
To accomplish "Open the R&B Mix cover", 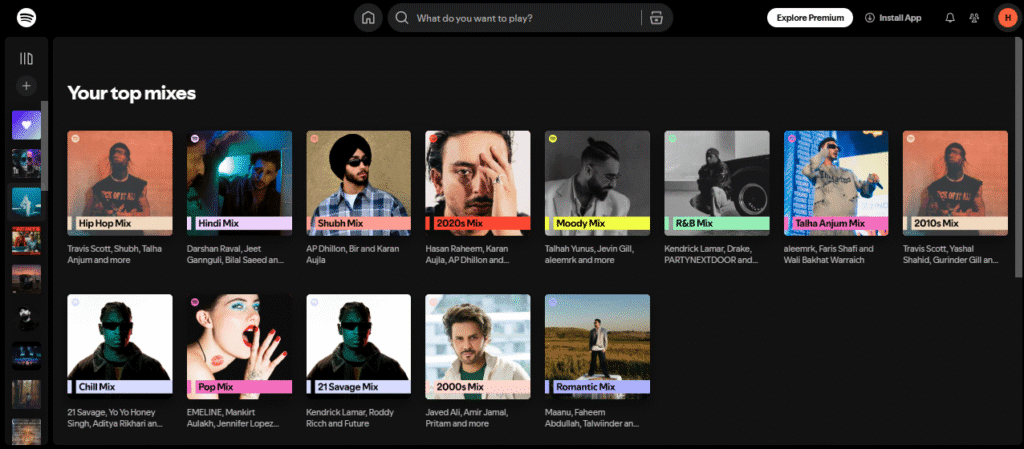I will tap(717, 183).
